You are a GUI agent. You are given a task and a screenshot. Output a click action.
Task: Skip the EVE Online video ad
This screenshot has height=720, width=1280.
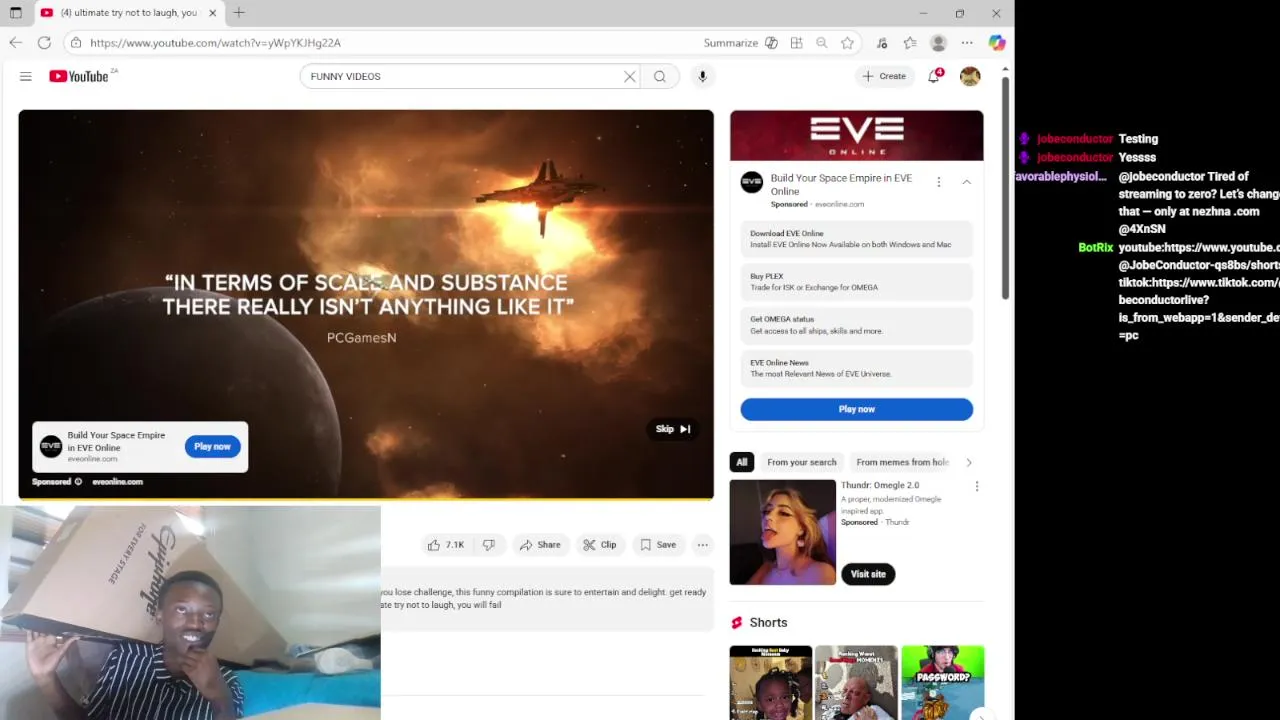[673, 429]
